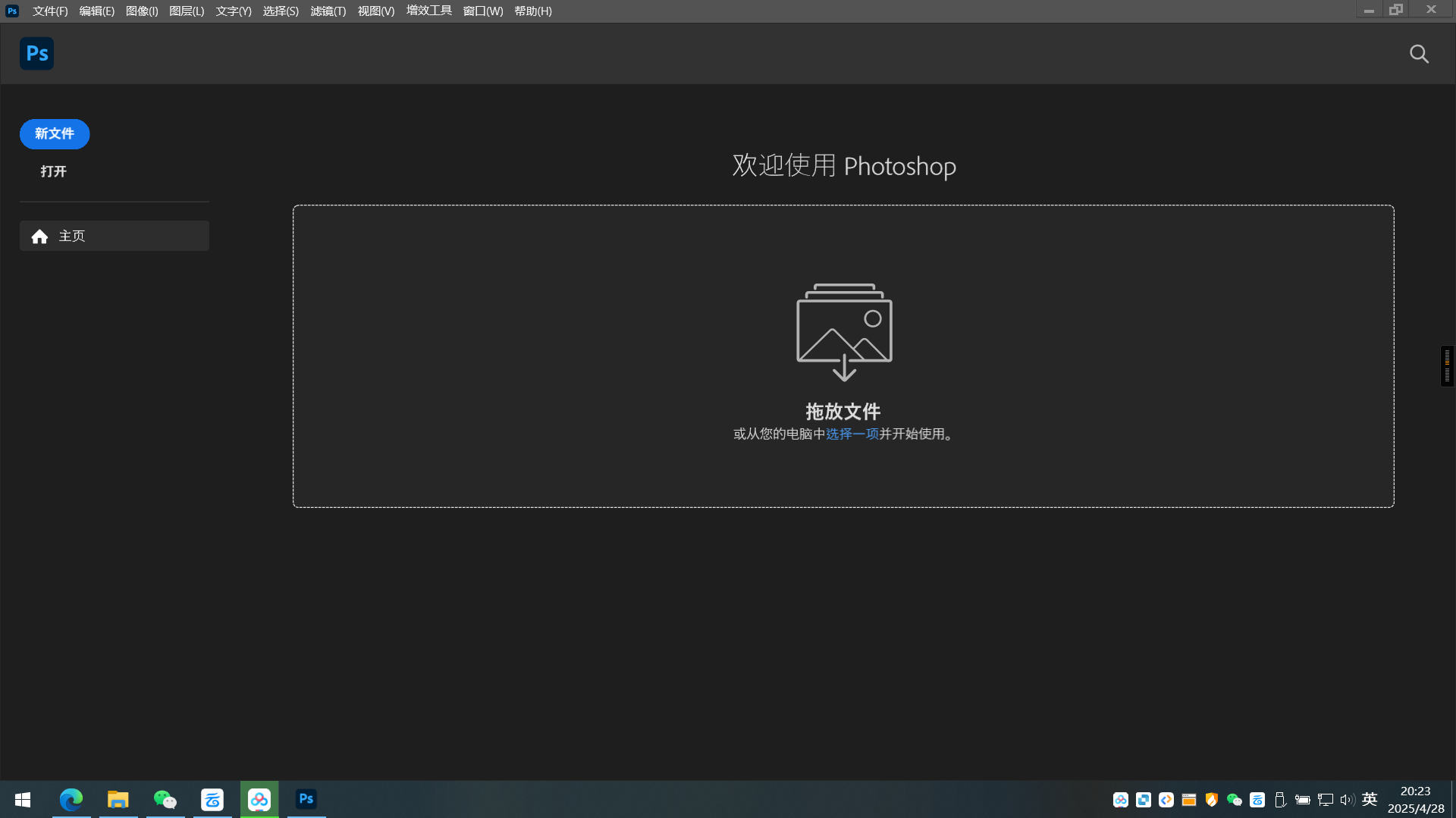
Task: Click the 打开 button
Action: (x=54, y=171)
